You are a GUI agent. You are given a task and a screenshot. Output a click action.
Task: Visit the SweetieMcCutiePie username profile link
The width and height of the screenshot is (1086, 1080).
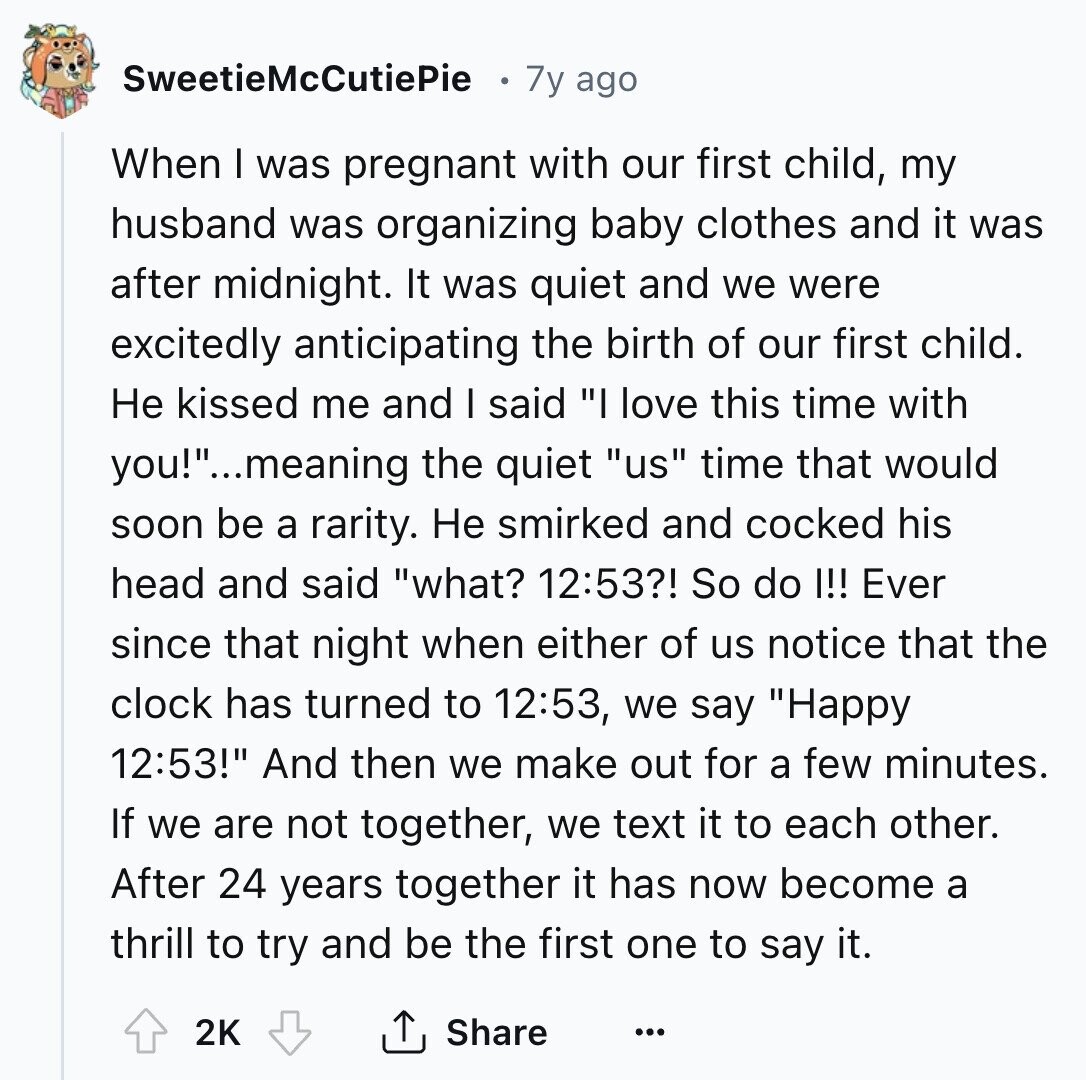pyautogui.click(x=297, y=78)
